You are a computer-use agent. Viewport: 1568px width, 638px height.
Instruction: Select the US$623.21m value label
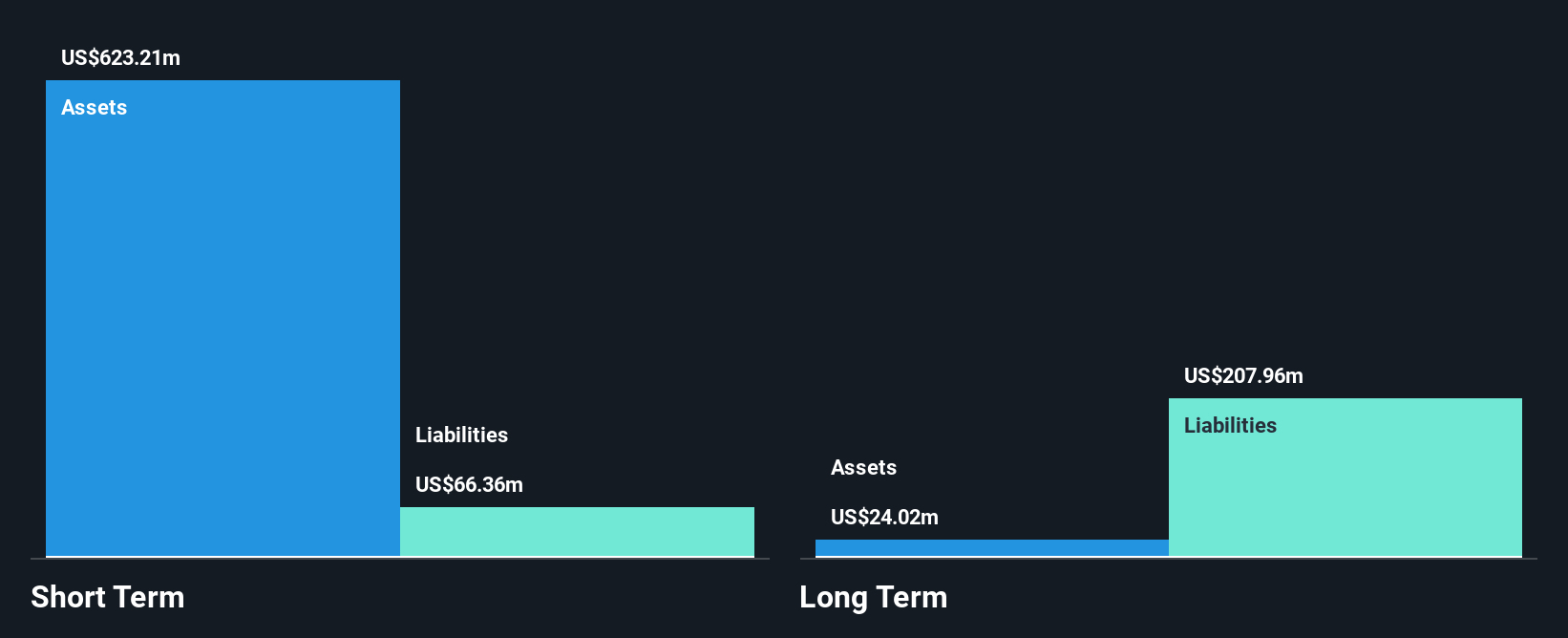tap(120, 57)
